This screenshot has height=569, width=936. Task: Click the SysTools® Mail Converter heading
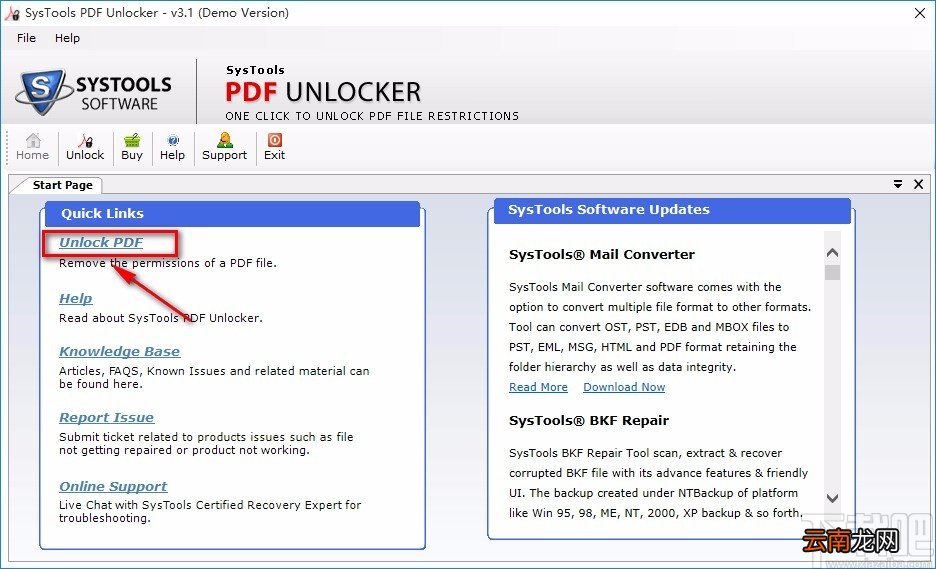point(602,255)
